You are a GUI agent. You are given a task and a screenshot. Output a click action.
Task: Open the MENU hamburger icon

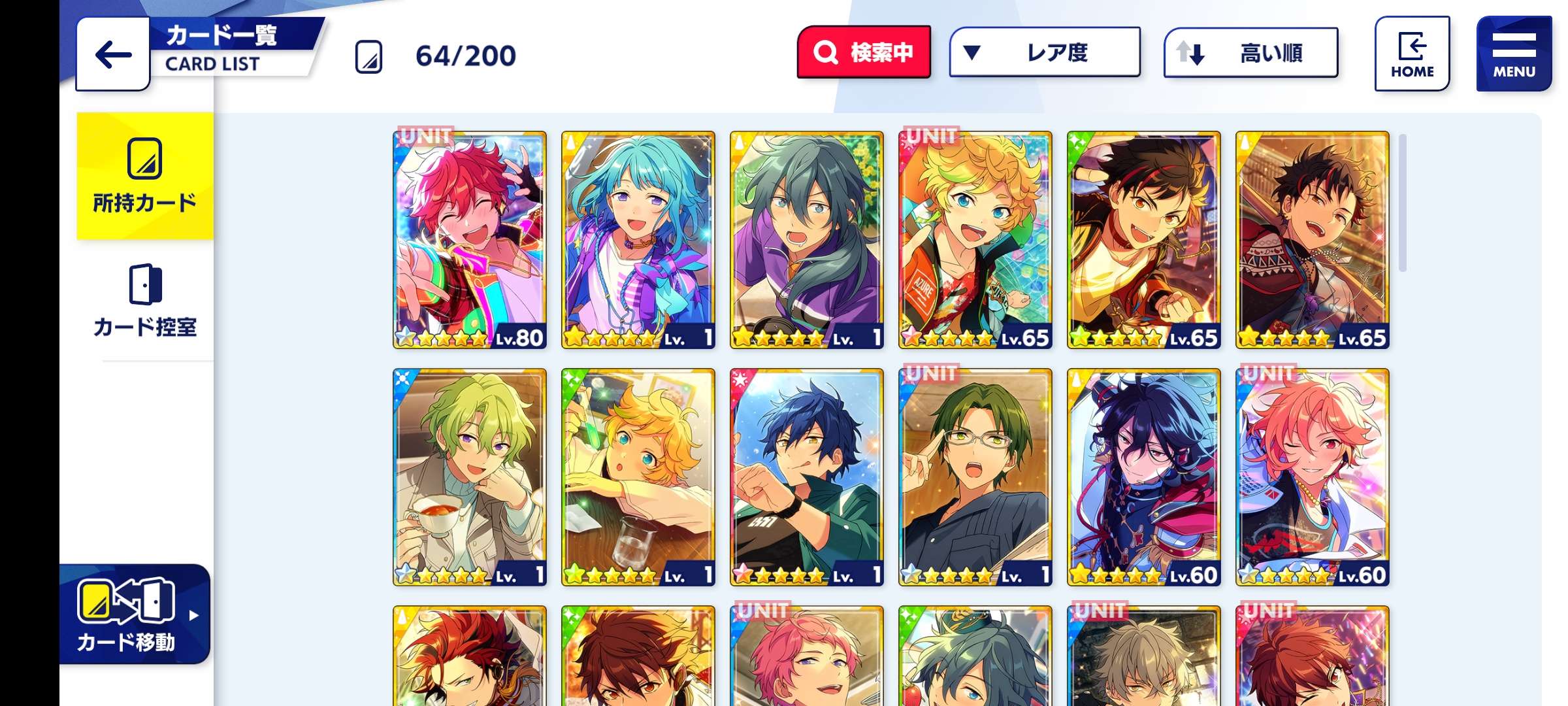1514,54
